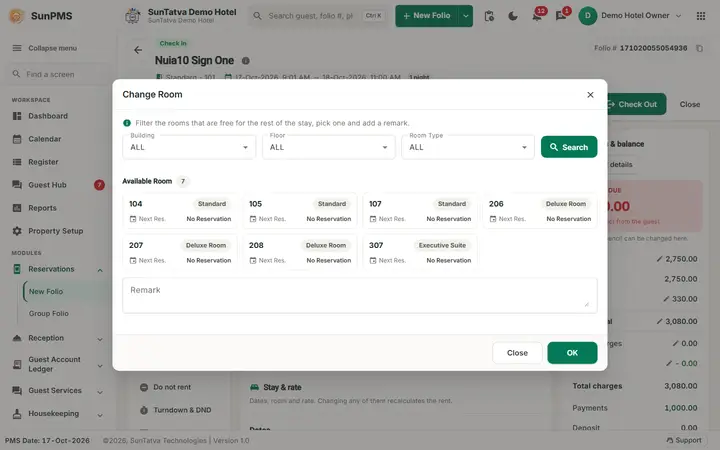Open chat messages icon in header

point(561,16)
